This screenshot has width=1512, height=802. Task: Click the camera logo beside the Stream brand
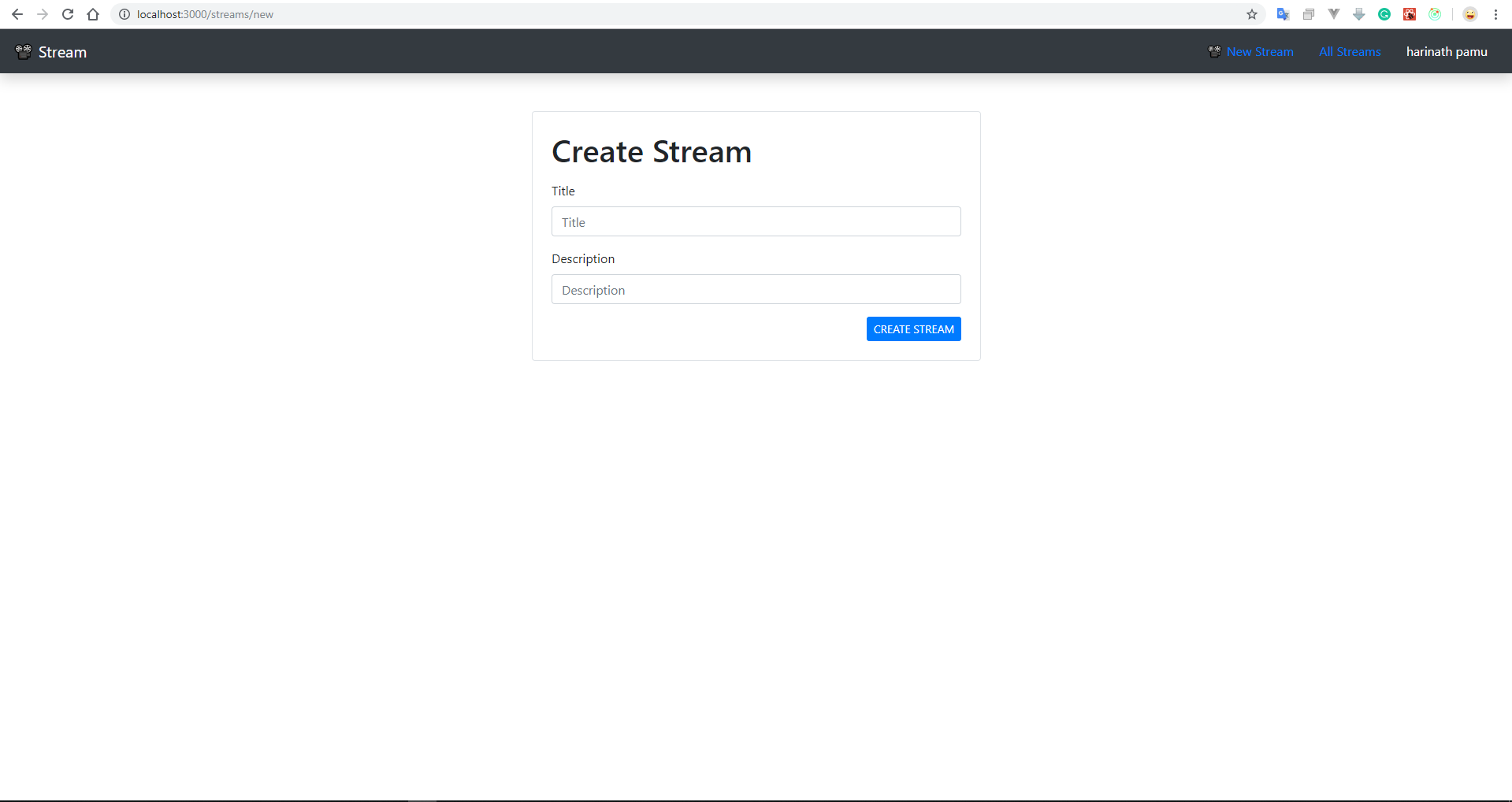point(24,51)
